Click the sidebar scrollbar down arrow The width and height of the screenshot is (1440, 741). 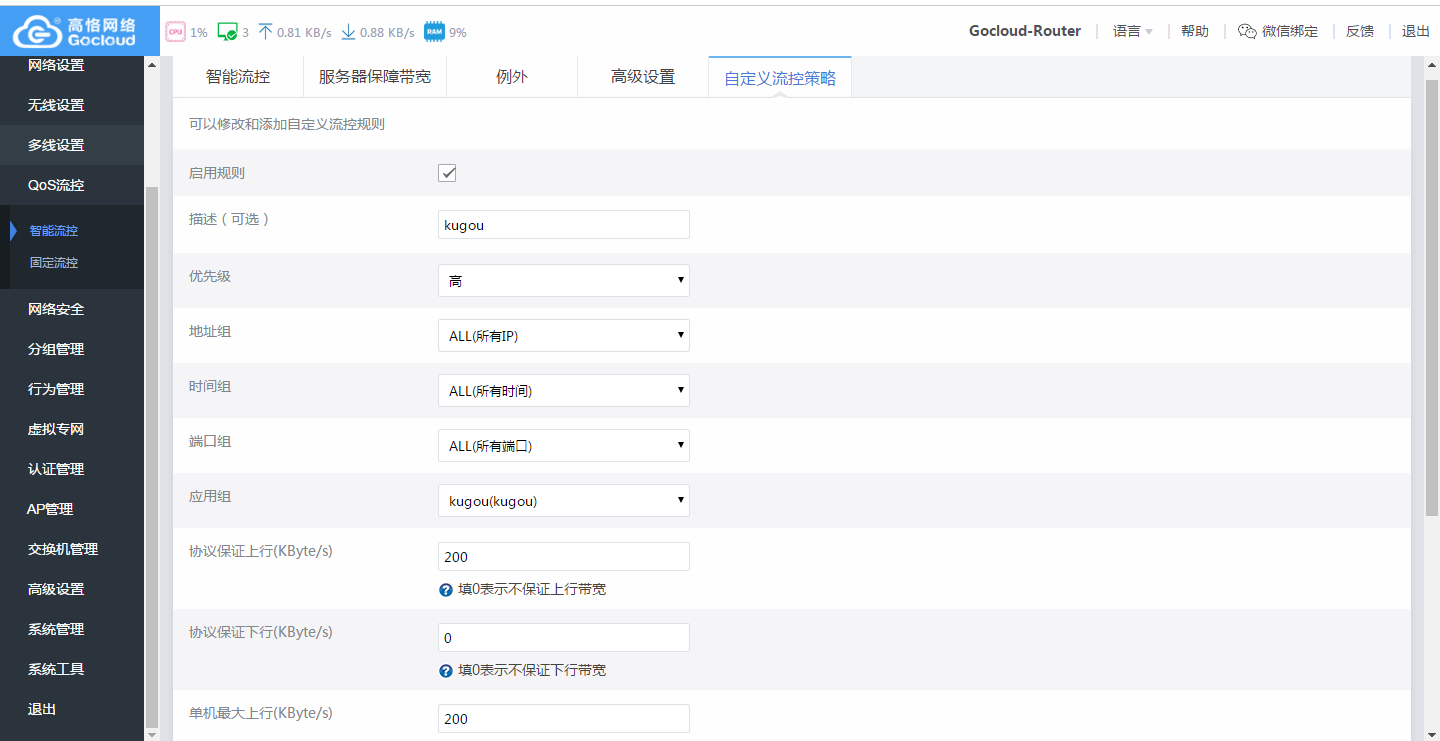click(152, 734)
